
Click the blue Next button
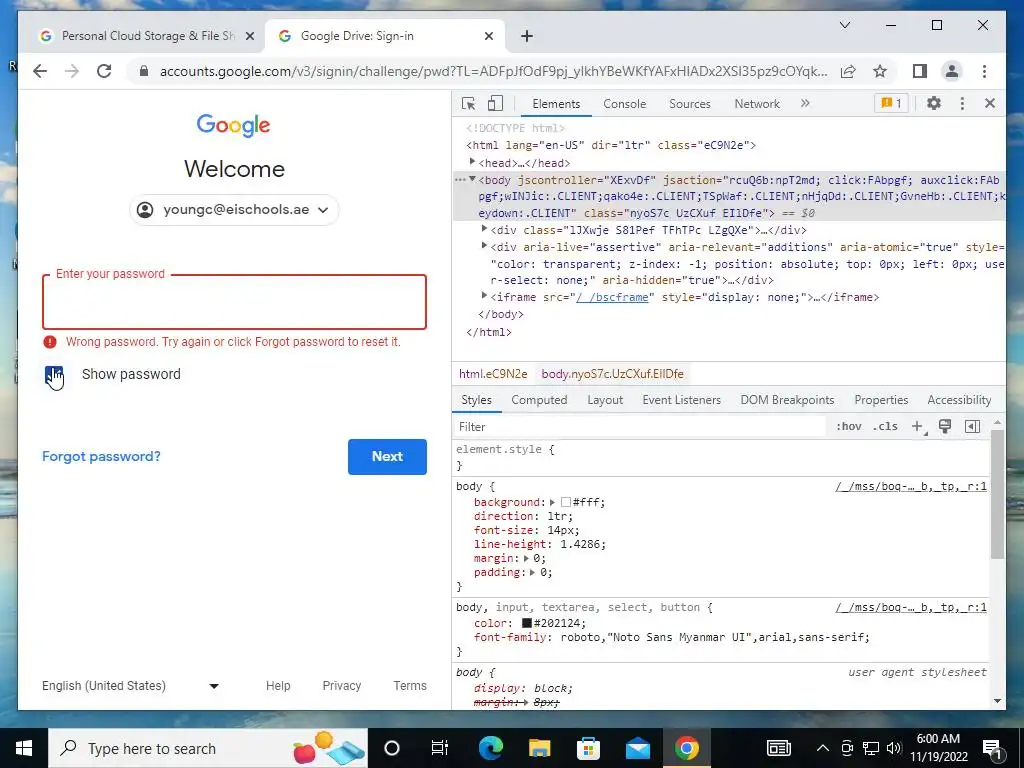[387, 456]
